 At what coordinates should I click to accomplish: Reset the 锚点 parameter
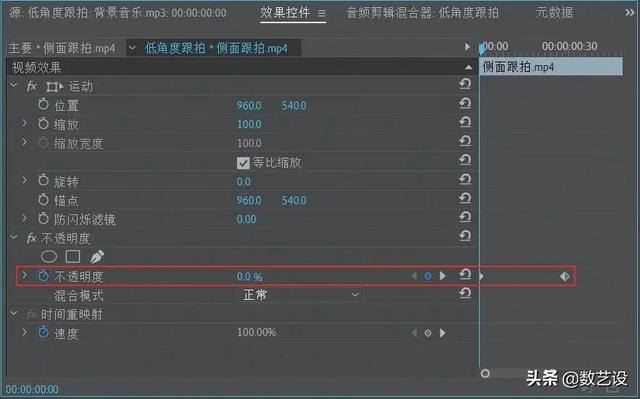[x=465, y=198]
